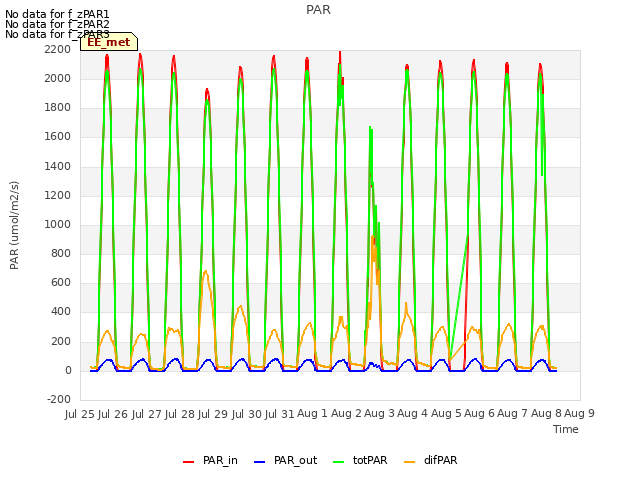
Task: Click the 1400 y-axis tick label
Action: 58,167
